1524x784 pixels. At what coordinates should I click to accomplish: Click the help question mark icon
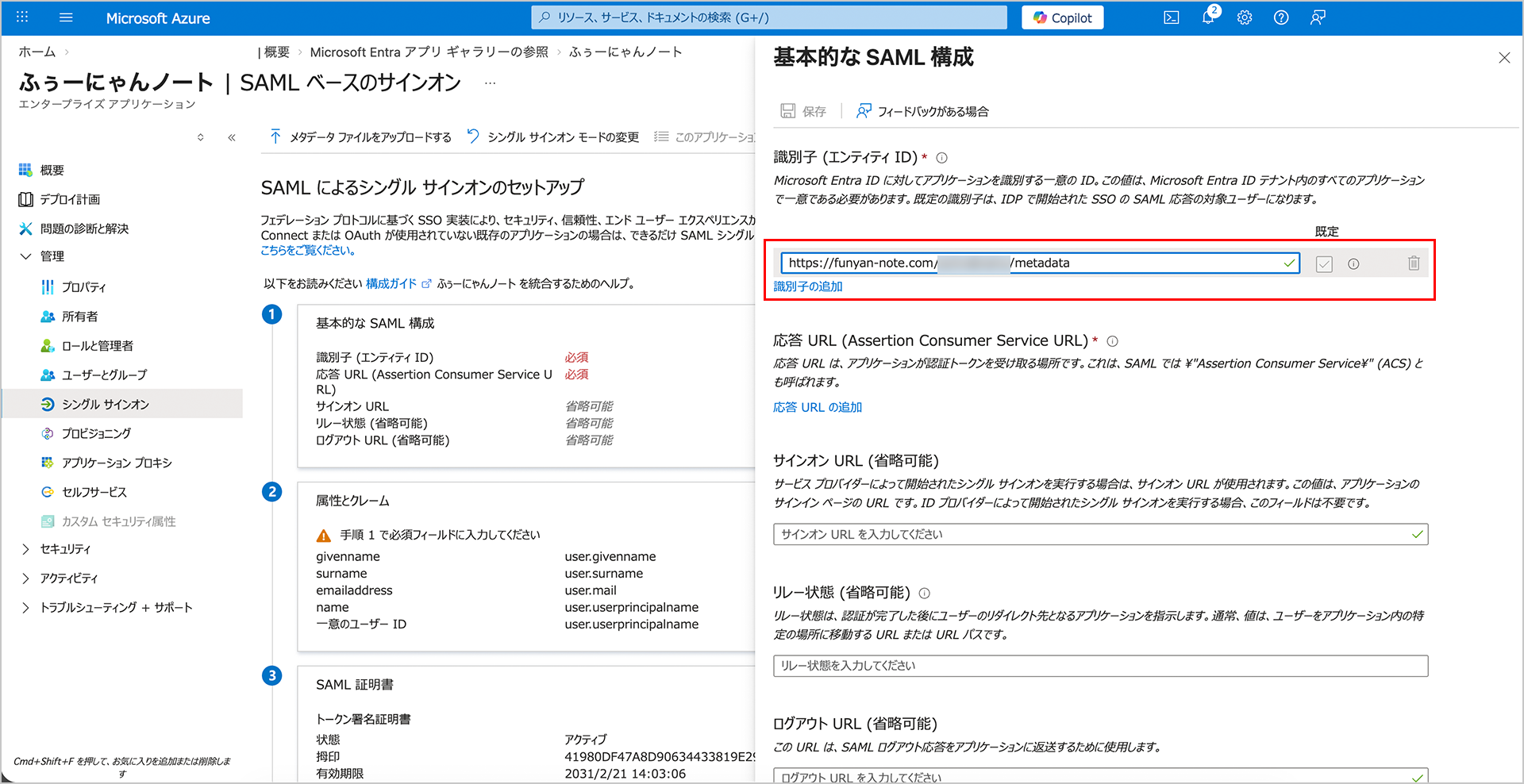1281,17
